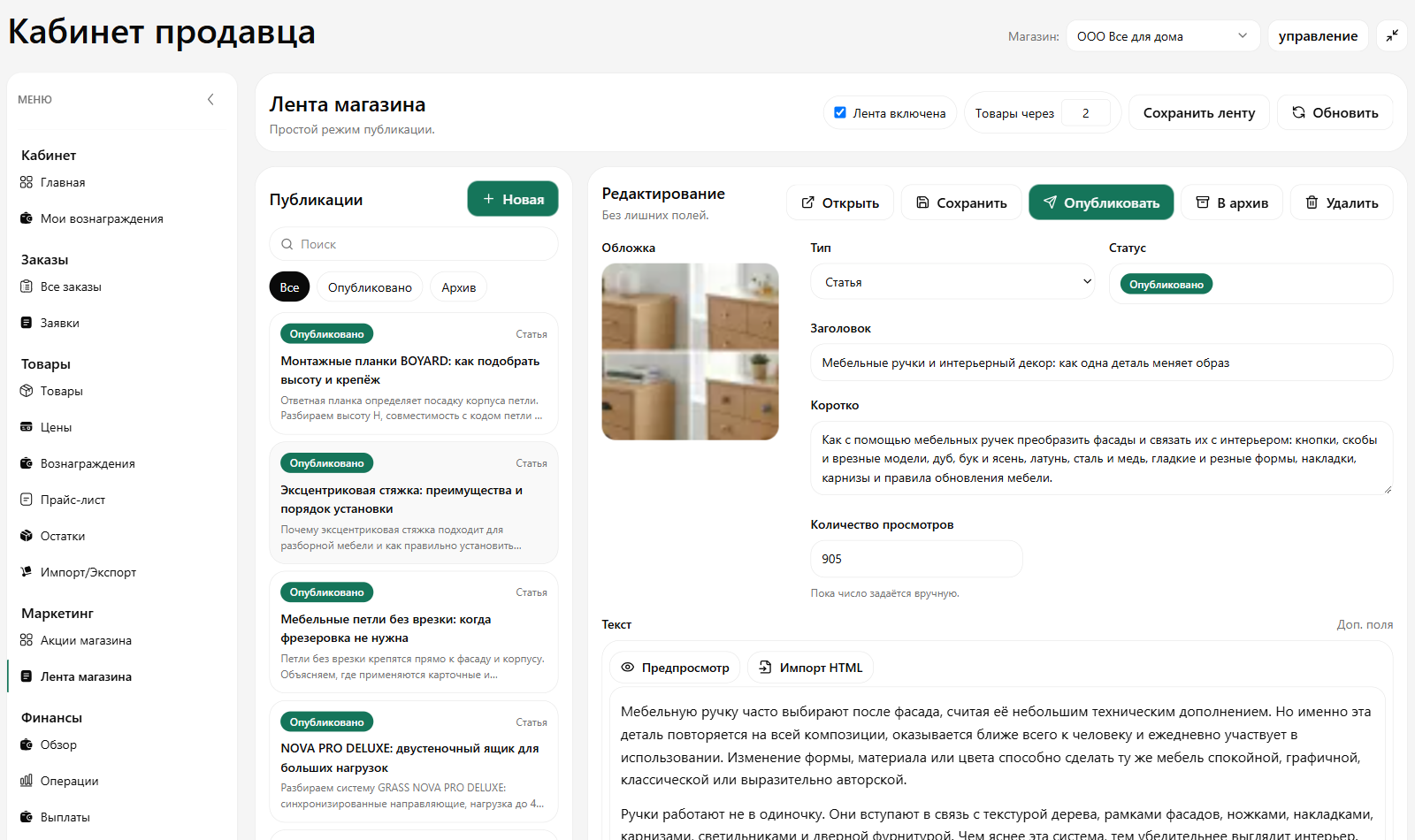This screenshot has height=840, width=1415.
Task: Click the Обзор wallet icon in Финансы
Action: (27, 745)
